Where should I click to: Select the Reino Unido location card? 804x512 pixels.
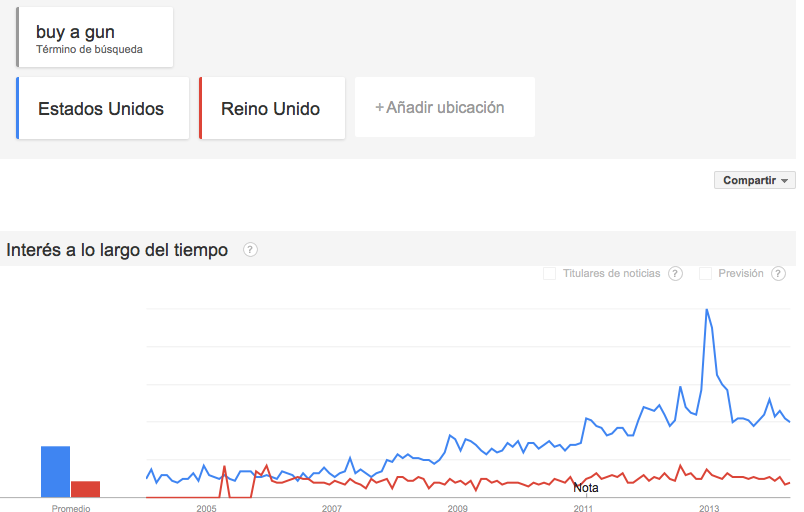click(271, 108)
